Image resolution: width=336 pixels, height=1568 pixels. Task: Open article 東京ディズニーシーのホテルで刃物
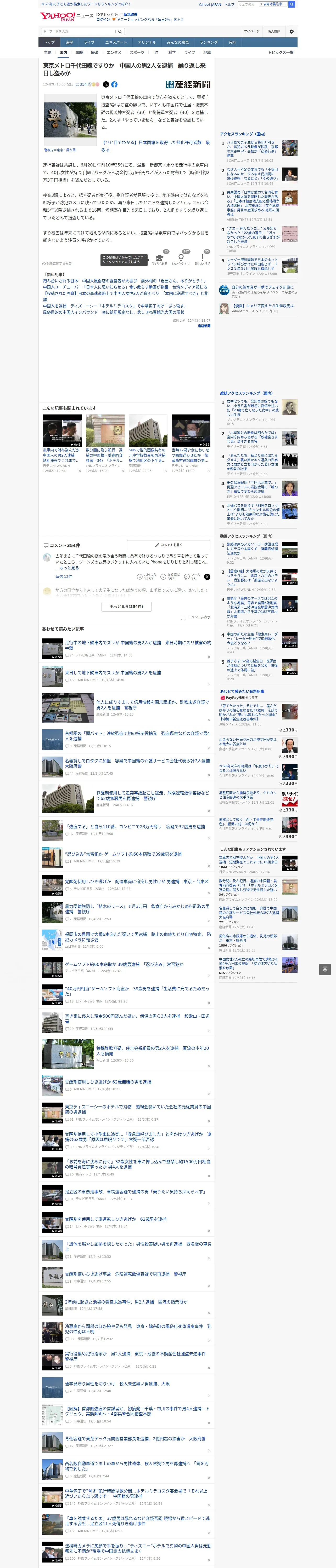138,1110
